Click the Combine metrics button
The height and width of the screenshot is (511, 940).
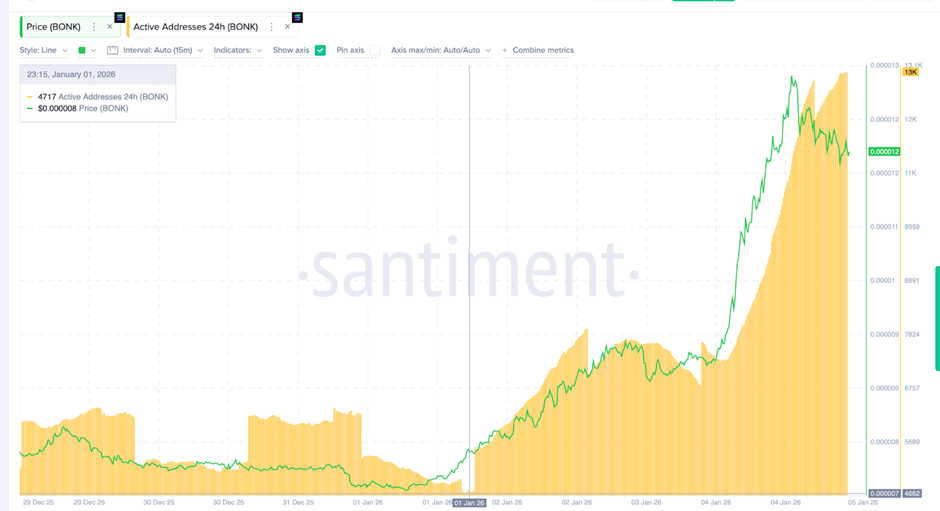point(538,50)
